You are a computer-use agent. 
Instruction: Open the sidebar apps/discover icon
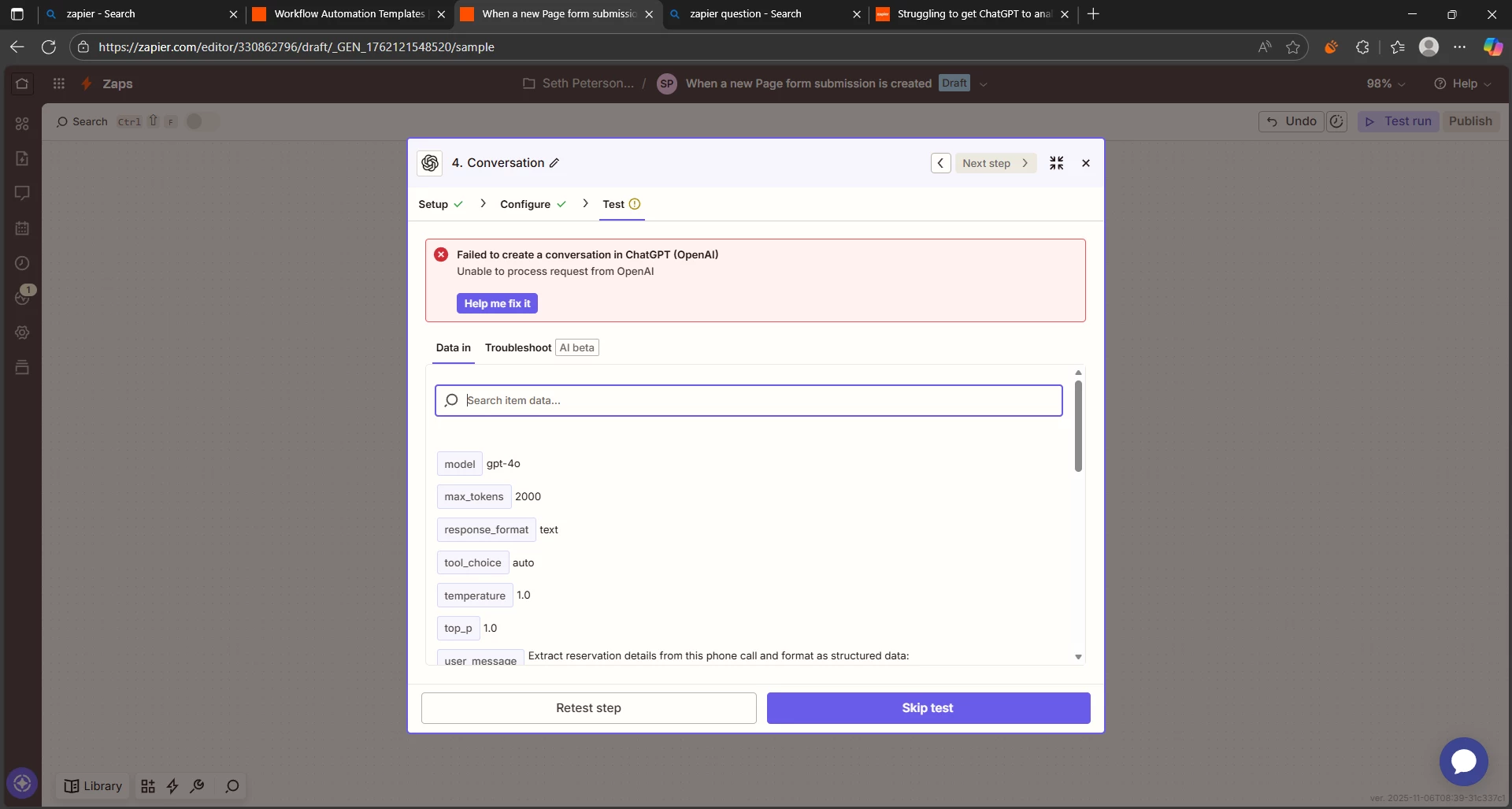tap(22, 124)
